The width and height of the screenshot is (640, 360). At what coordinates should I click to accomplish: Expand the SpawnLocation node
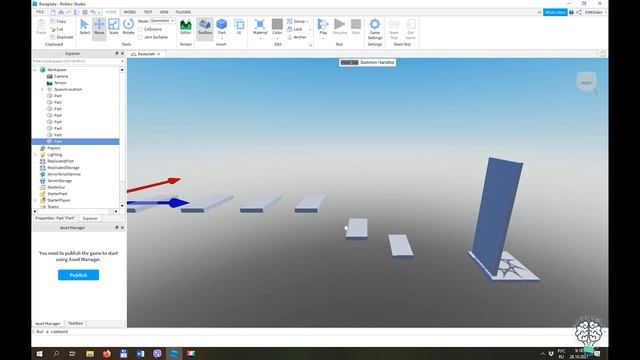click(42, 89)
